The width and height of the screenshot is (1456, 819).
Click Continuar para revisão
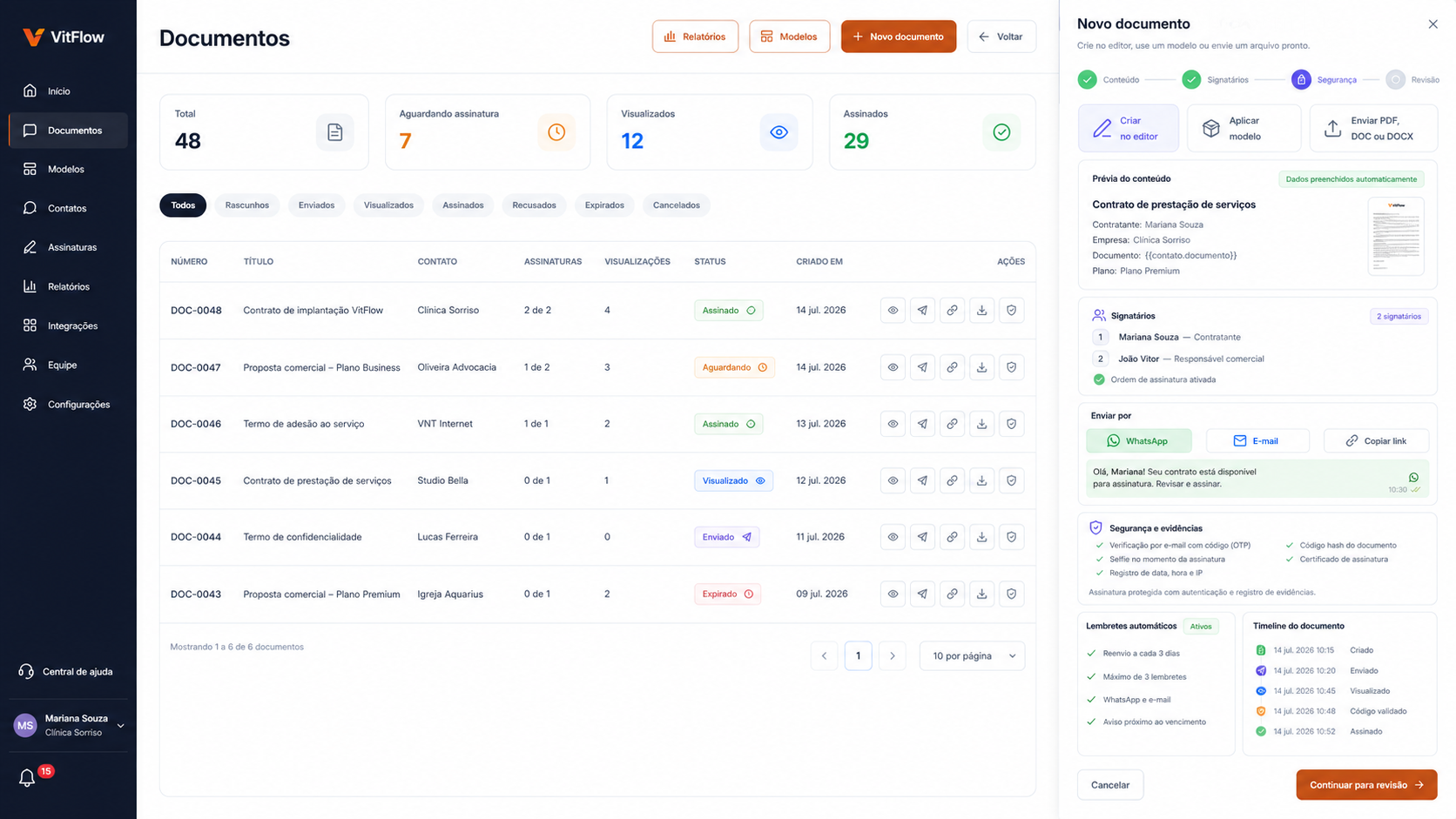[x=1366, y=784]
